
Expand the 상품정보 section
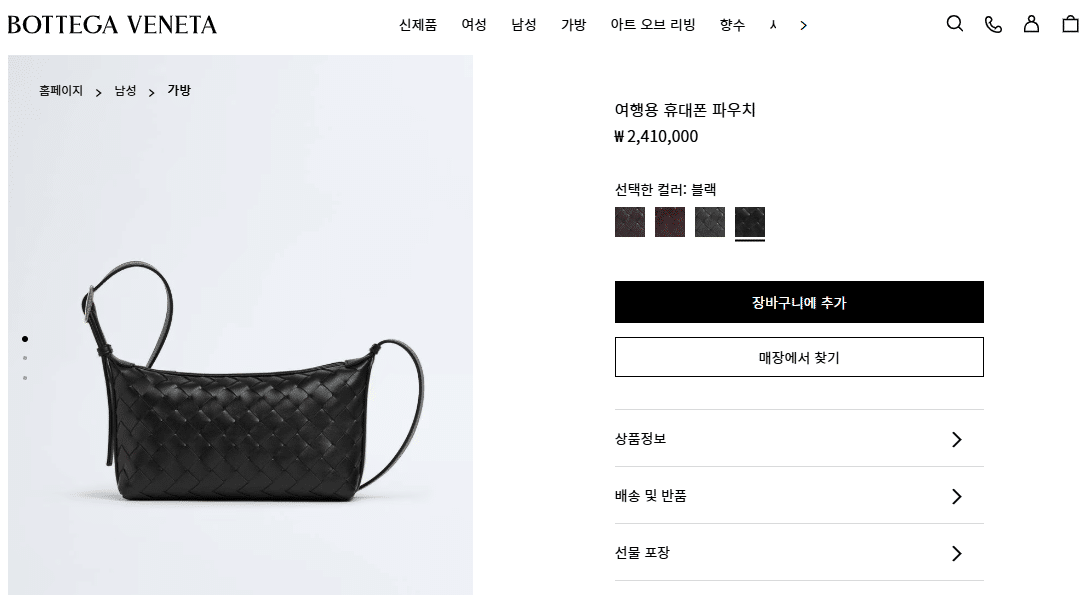799,439
